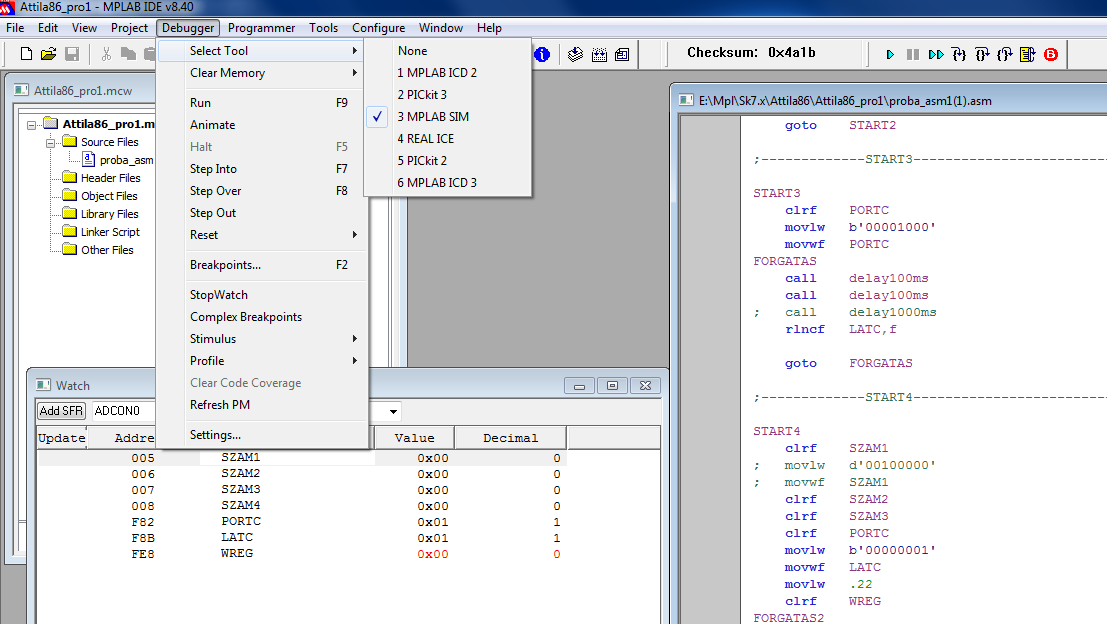Open the File menu
Image resolution: width=1107 pixels, height=624 pixels.
click(x=15, y=28)
